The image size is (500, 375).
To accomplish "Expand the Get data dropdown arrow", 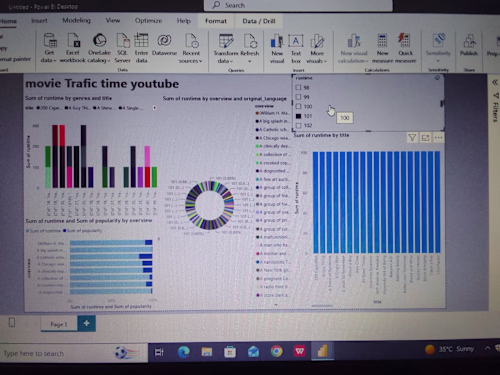I will [55, 61].
